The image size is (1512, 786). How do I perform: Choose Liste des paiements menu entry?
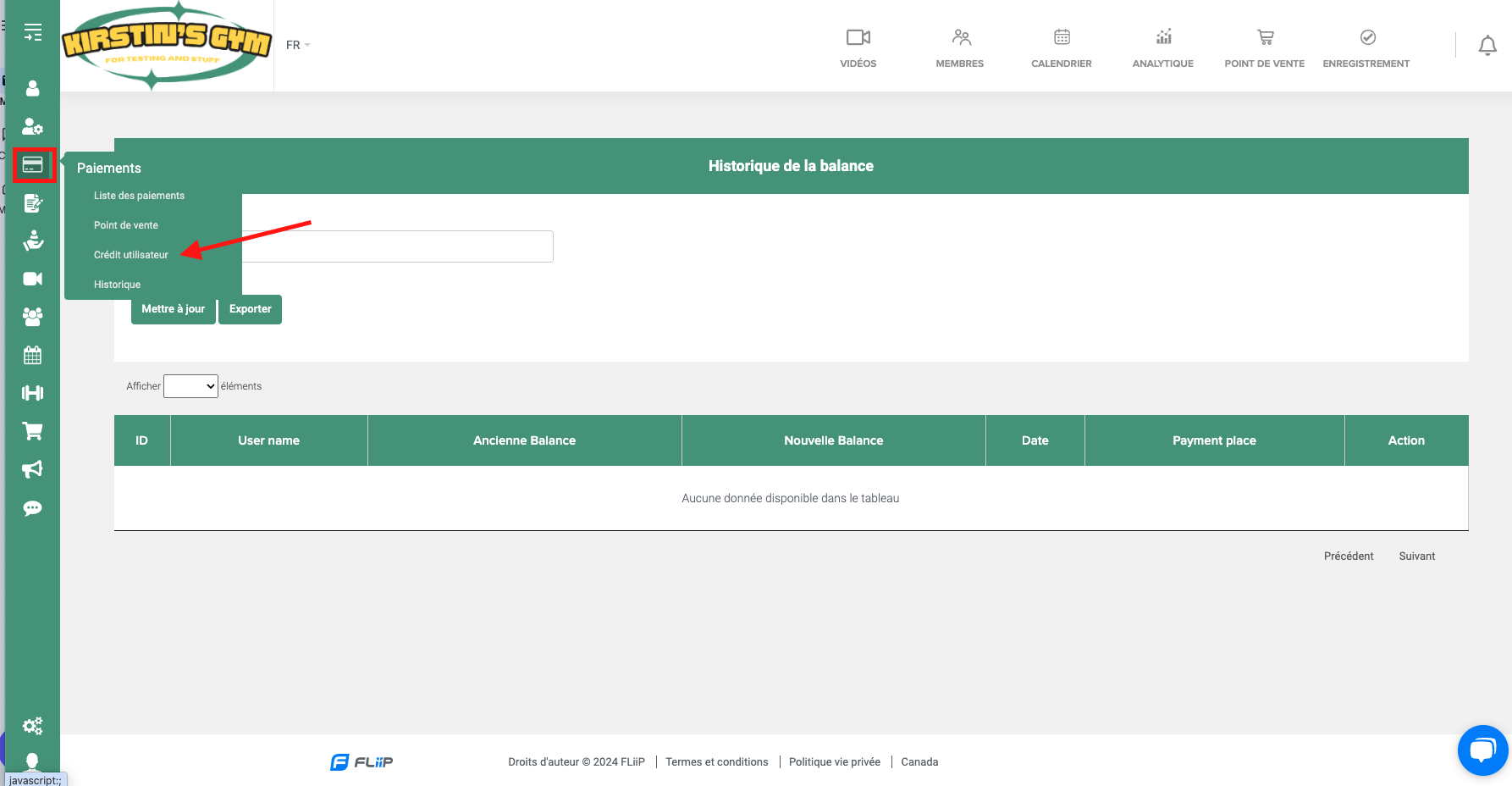tap(139, 196)
